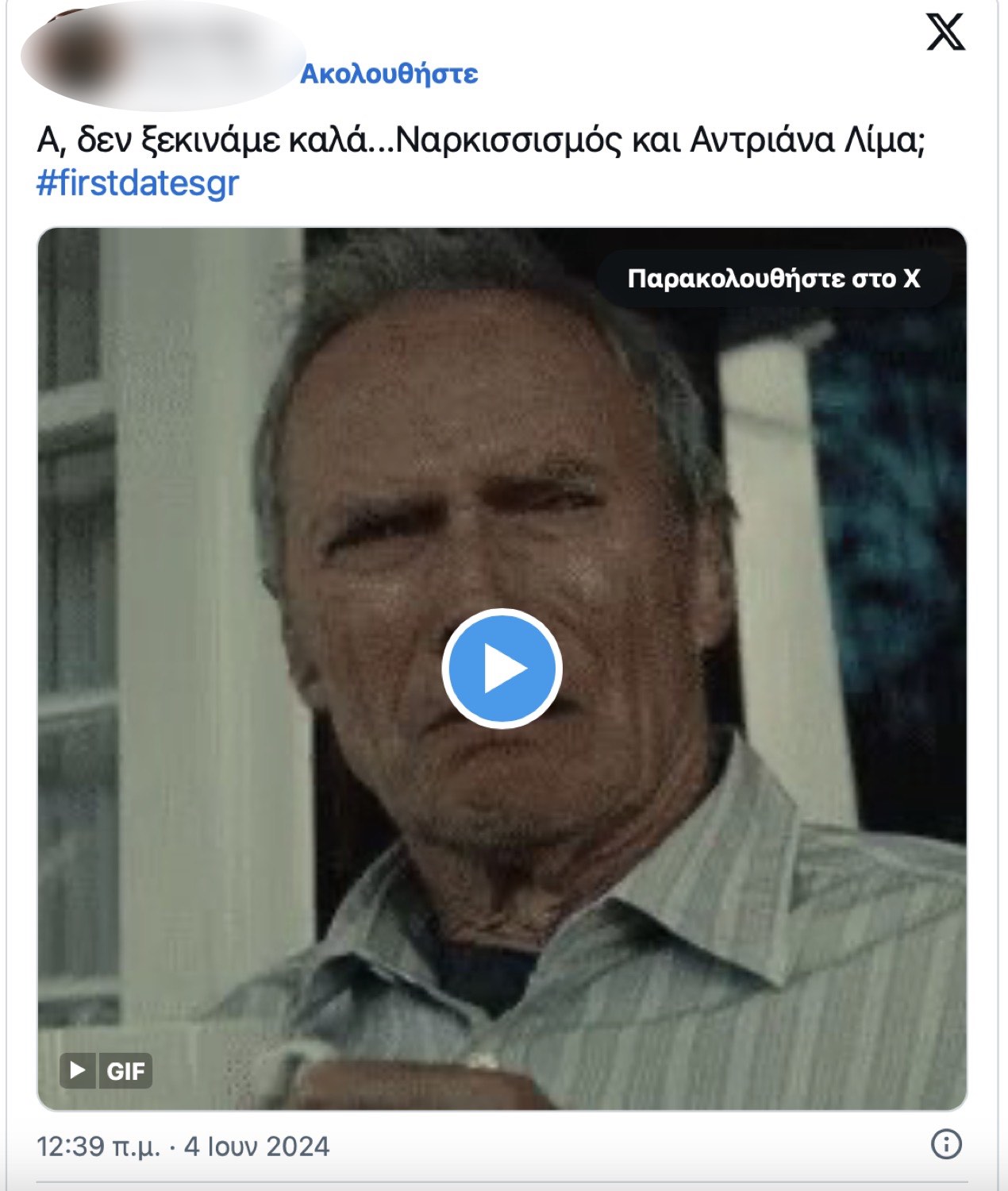1008x1191 pixels.
Task: Open the tweet info circle icon
Action: [946, 1145]
